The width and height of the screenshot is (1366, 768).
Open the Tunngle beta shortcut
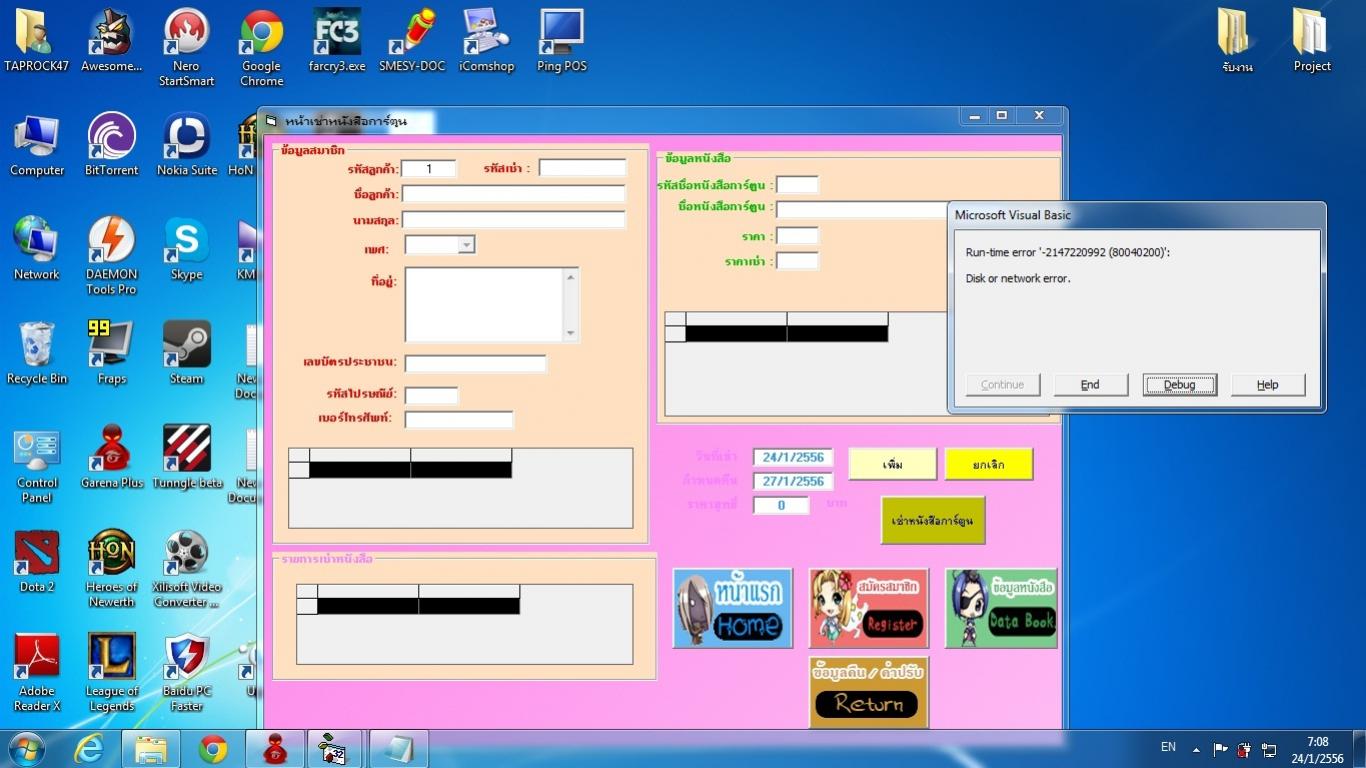(x=186, y=457)
